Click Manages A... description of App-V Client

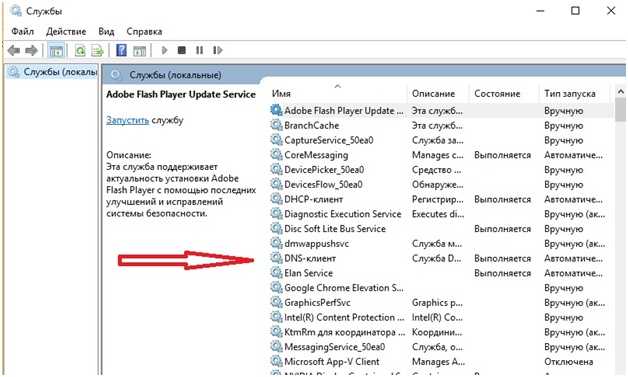pos(438,362)
